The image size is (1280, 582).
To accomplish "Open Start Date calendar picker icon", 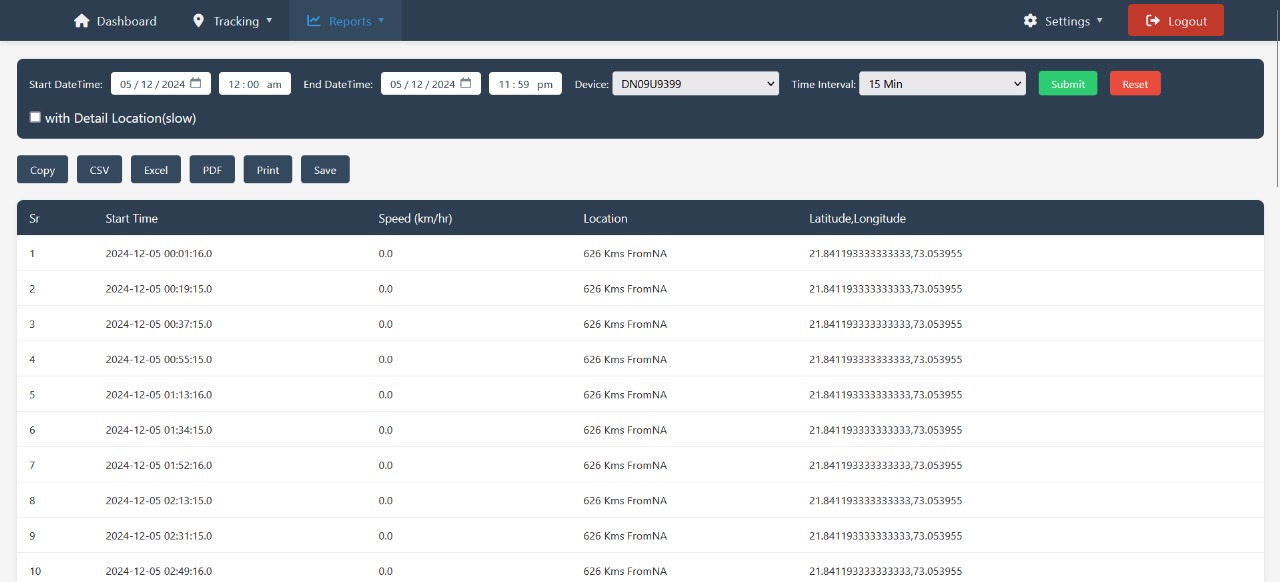I will point(195,84).
